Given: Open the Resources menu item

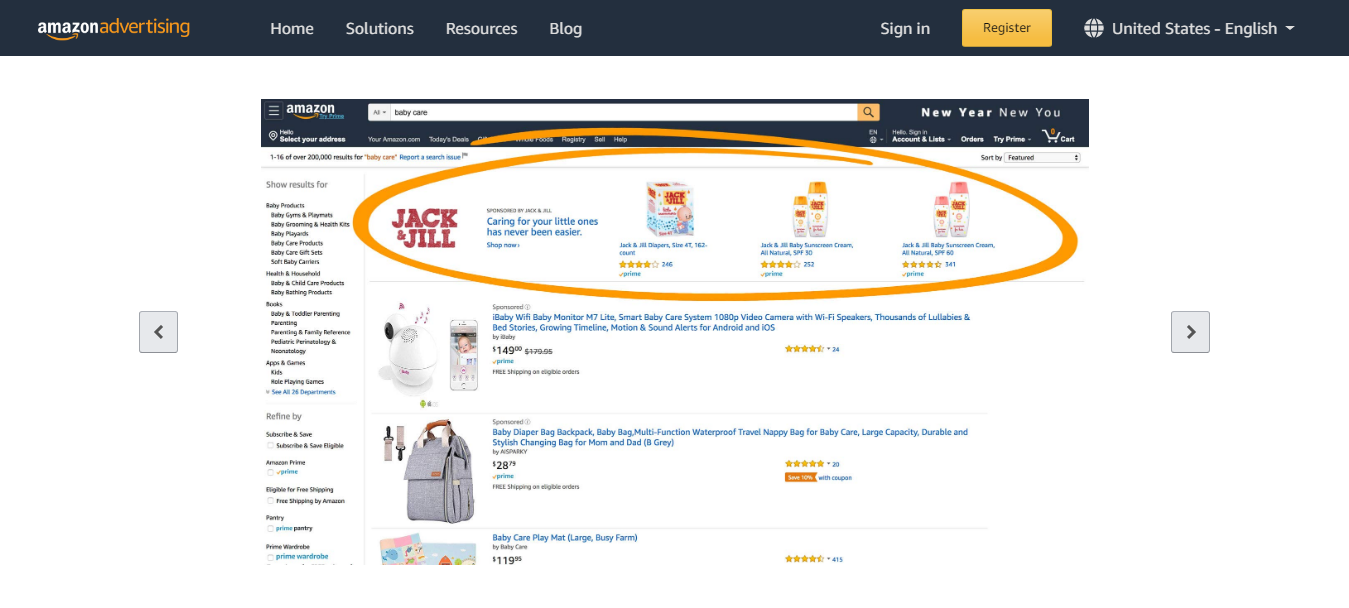Looking at the screenshot, I should pos(481,28).
